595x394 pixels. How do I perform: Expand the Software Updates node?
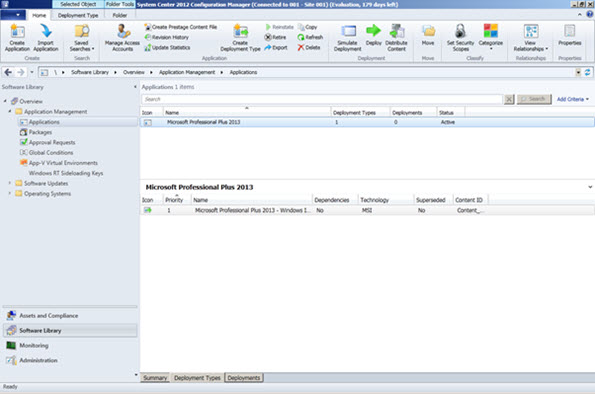10,183
